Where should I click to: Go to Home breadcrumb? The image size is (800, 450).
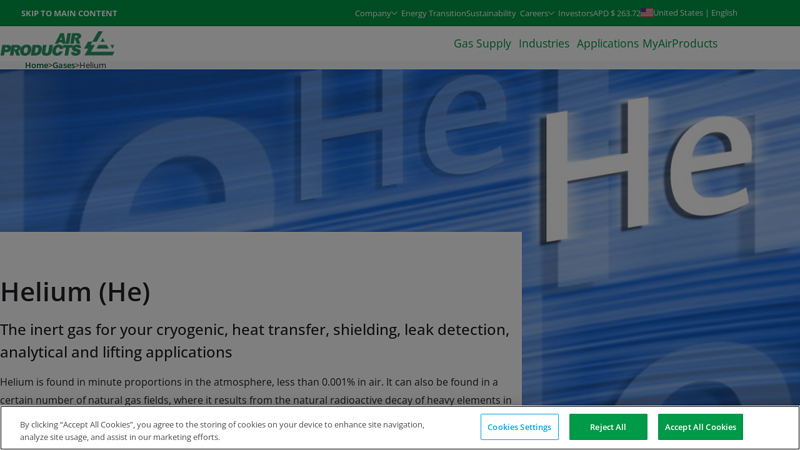click(x=36, y=65)
